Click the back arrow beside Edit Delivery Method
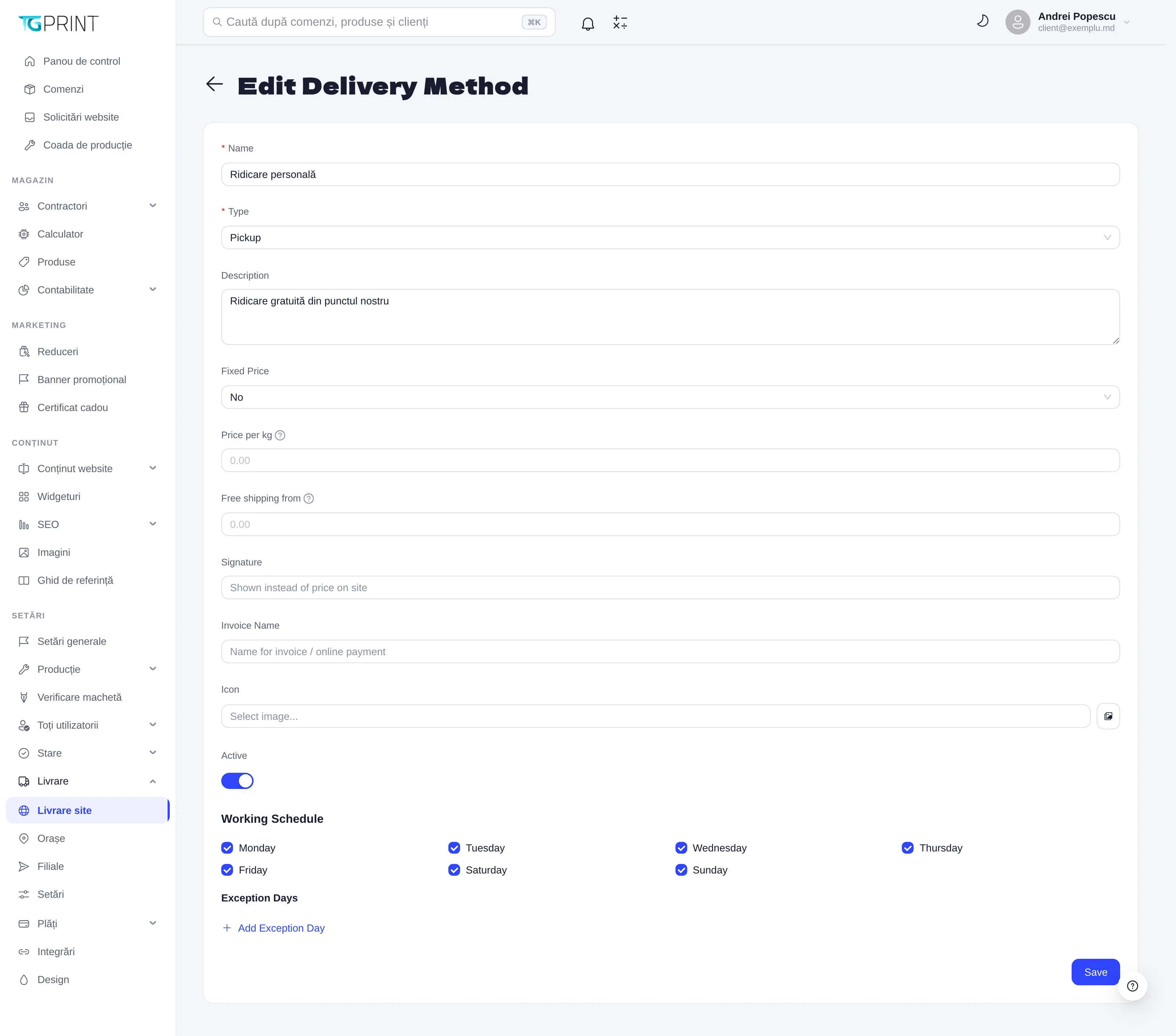 click(214, 84)
